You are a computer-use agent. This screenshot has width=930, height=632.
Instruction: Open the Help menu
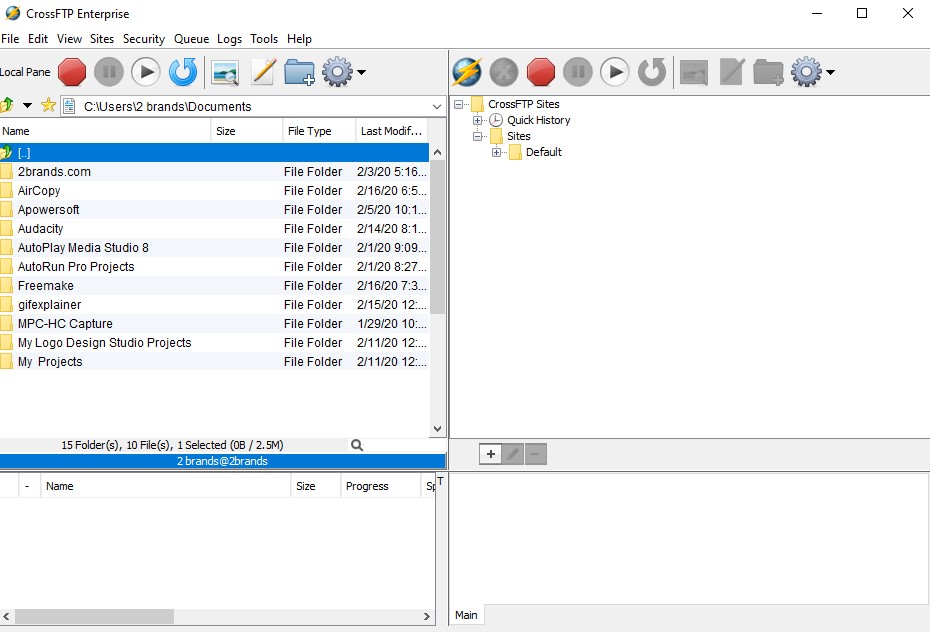pos(300,39)
